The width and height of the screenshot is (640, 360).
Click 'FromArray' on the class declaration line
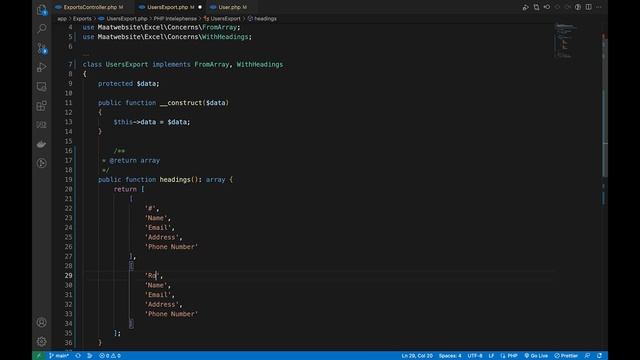tap(211, 64)
